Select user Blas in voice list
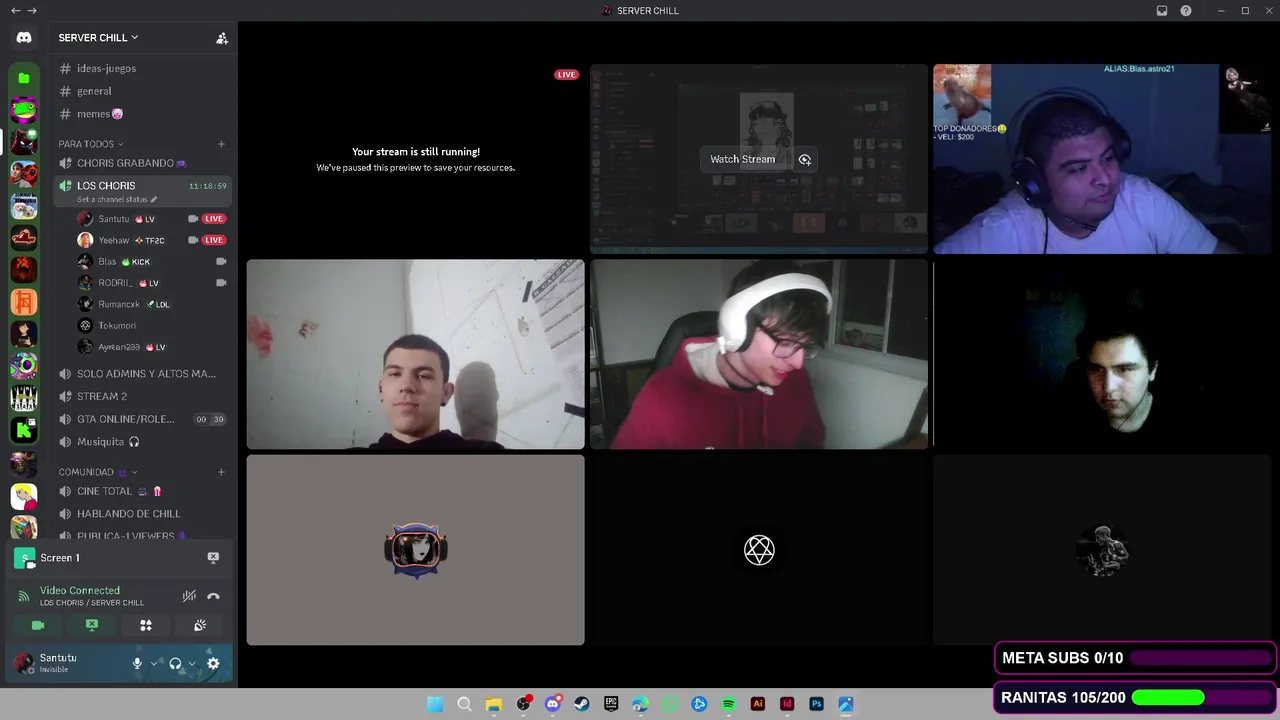The width and height of the screenshot is (1280, 720). click(150, 262)
